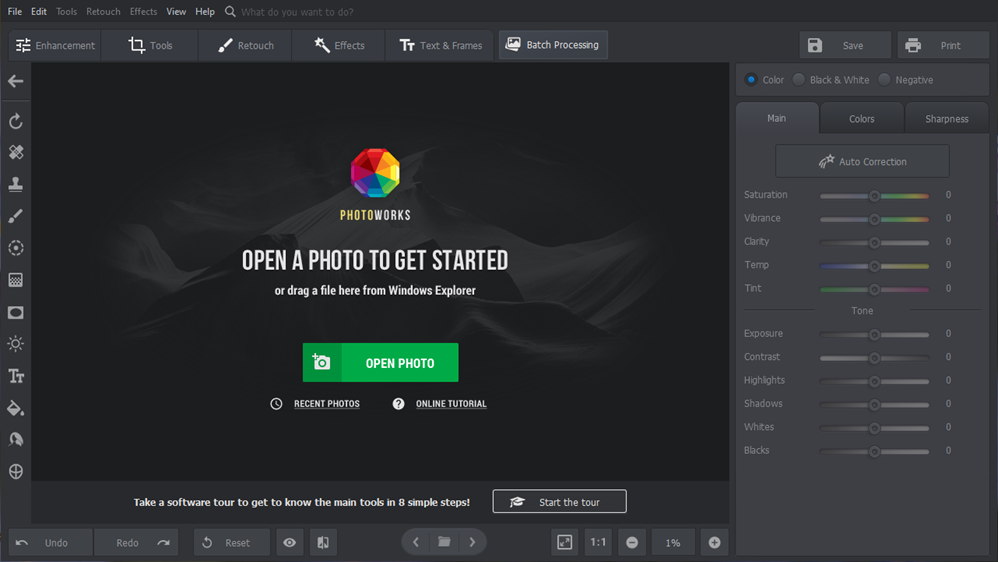Click the Vibrance slider handle
The image size is (998, 562).
tap(875, 219)
